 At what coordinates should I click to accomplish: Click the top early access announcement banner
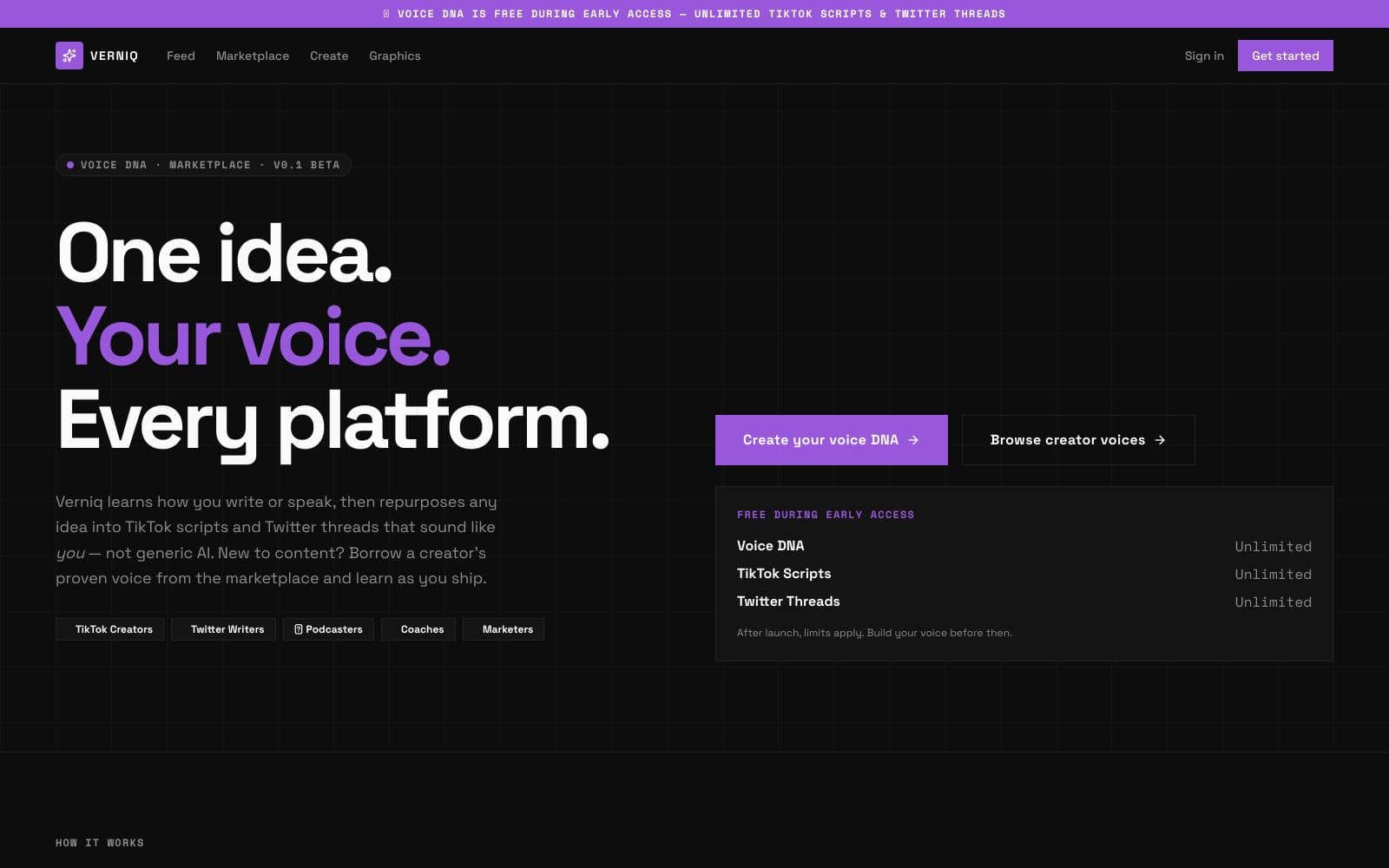tap(694, 14)
